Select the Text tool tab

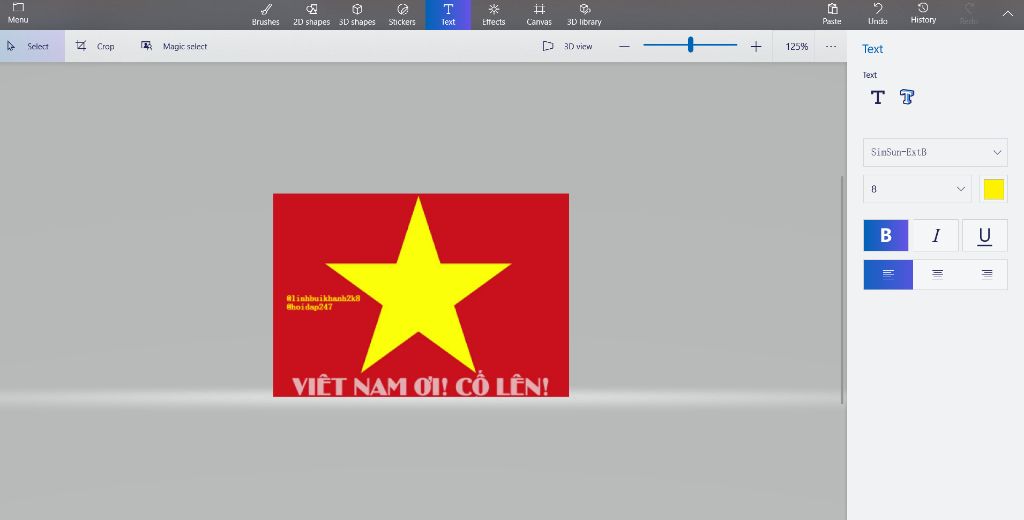pyautogui.click(x=448, y=14)
